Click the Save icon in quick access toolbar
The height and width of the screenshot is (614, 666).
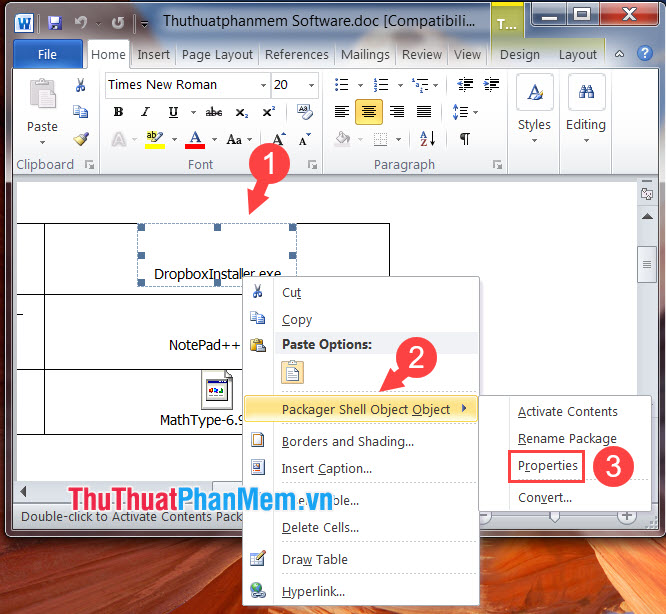pos(55,23)
